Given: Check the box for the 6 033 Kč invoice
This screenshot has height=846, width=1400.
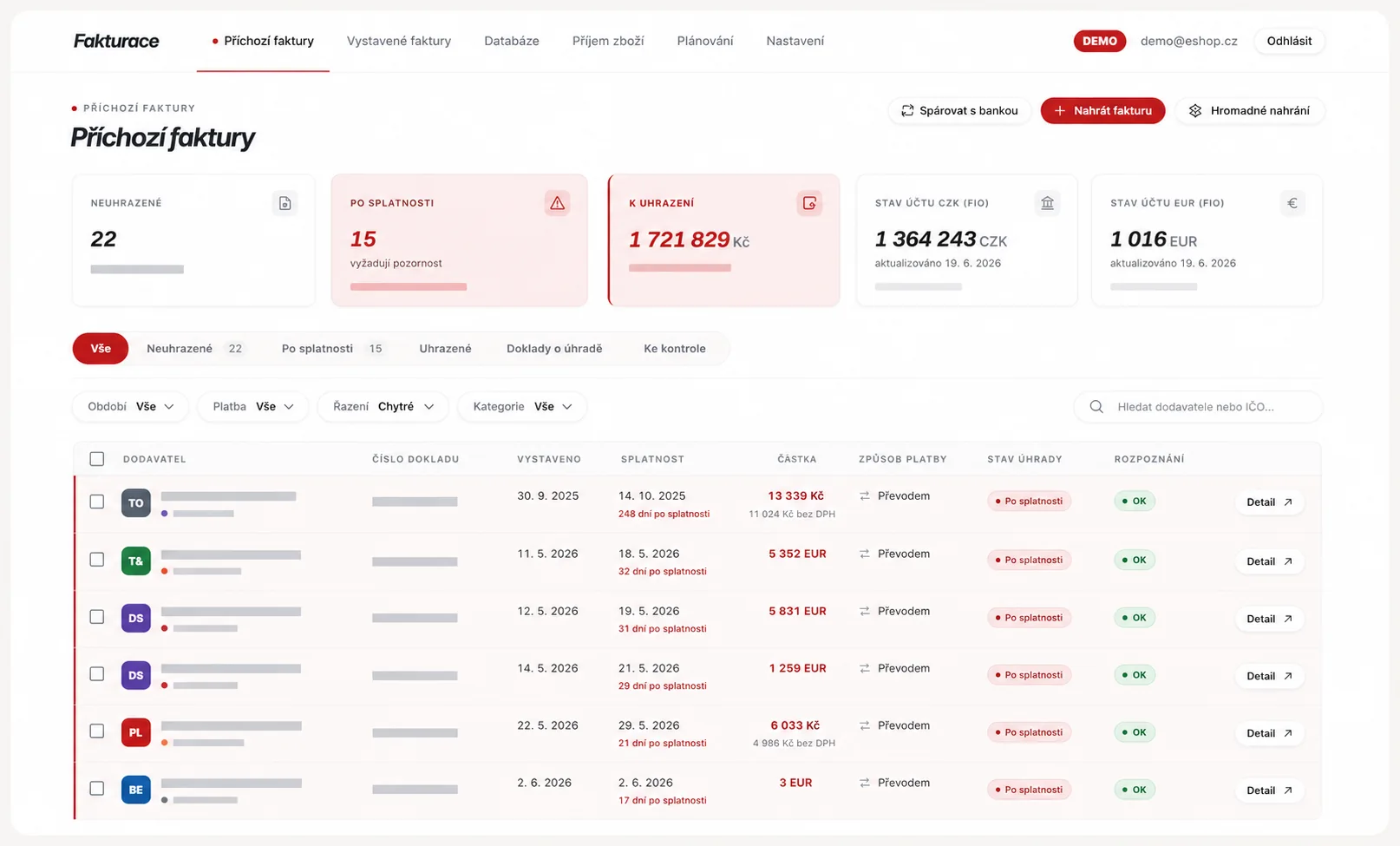Looking at the screenshot, I should point(97,731).
